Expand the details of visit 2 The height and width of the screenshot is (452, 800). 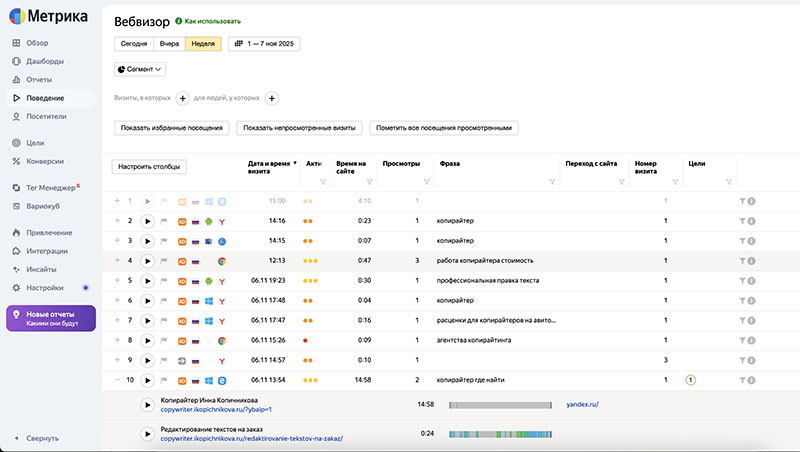117,220
